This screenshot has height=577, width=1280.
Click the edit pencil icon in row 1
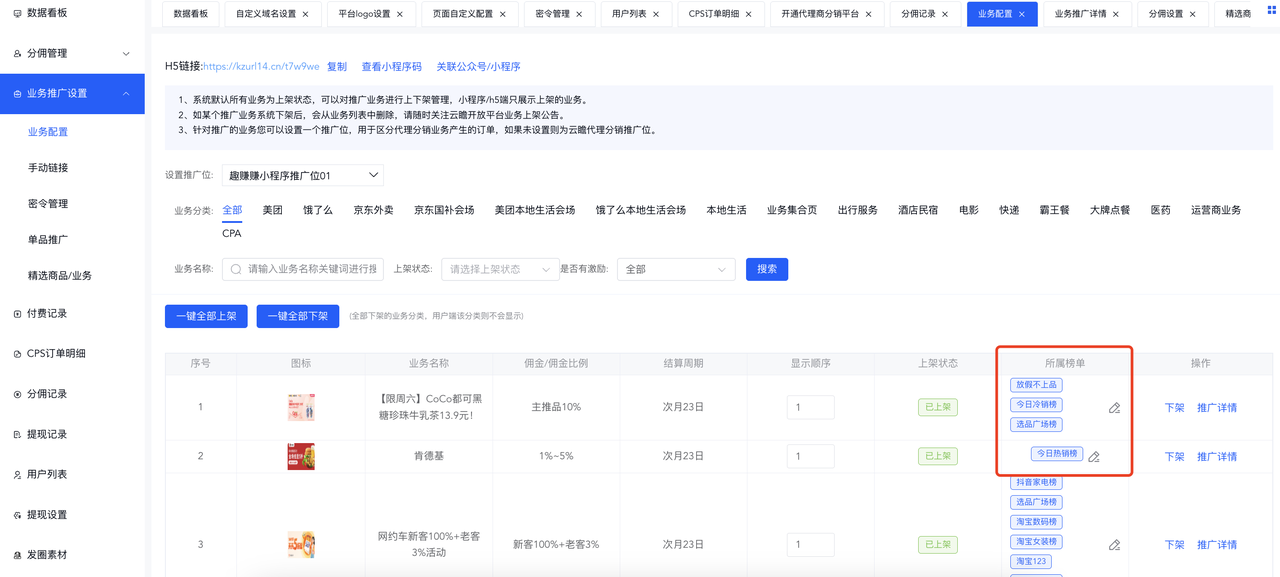[1114, 408]
